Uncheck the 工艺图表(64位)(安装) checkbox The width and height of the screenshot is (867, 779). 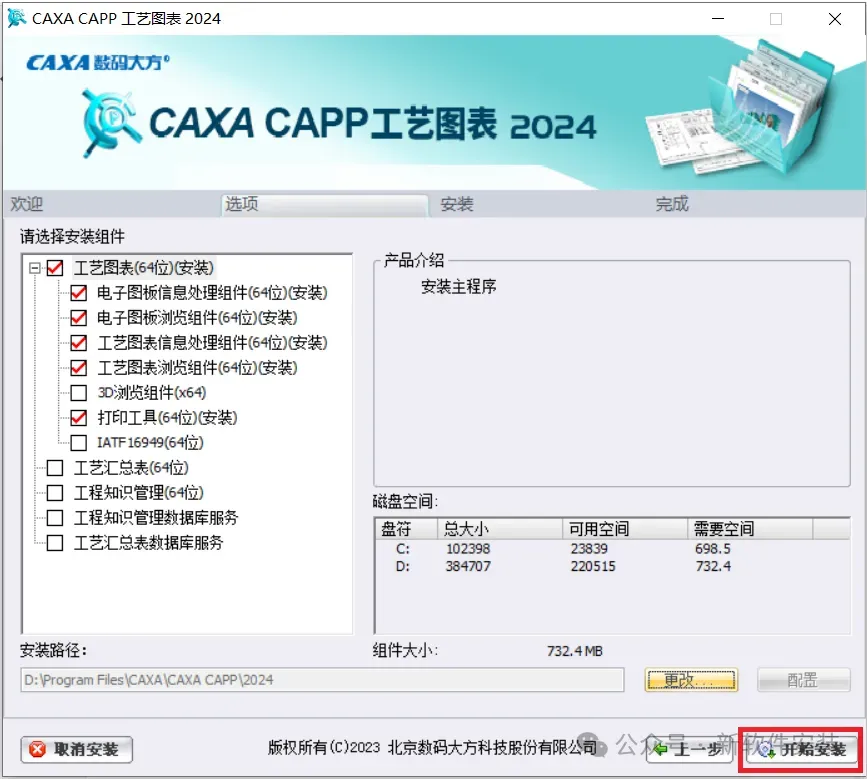55,268
